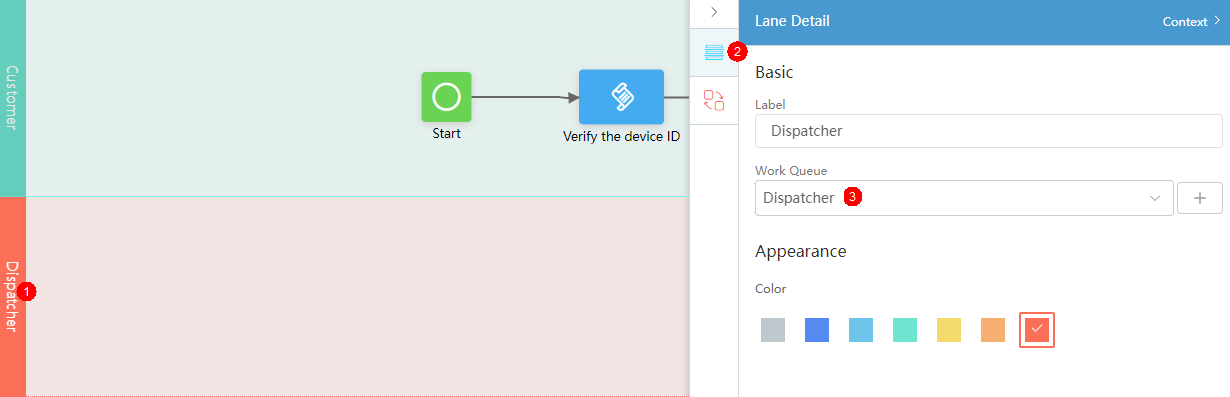Pick the light blue color swatch
The image size is (1230, 397).
[861, 330]
